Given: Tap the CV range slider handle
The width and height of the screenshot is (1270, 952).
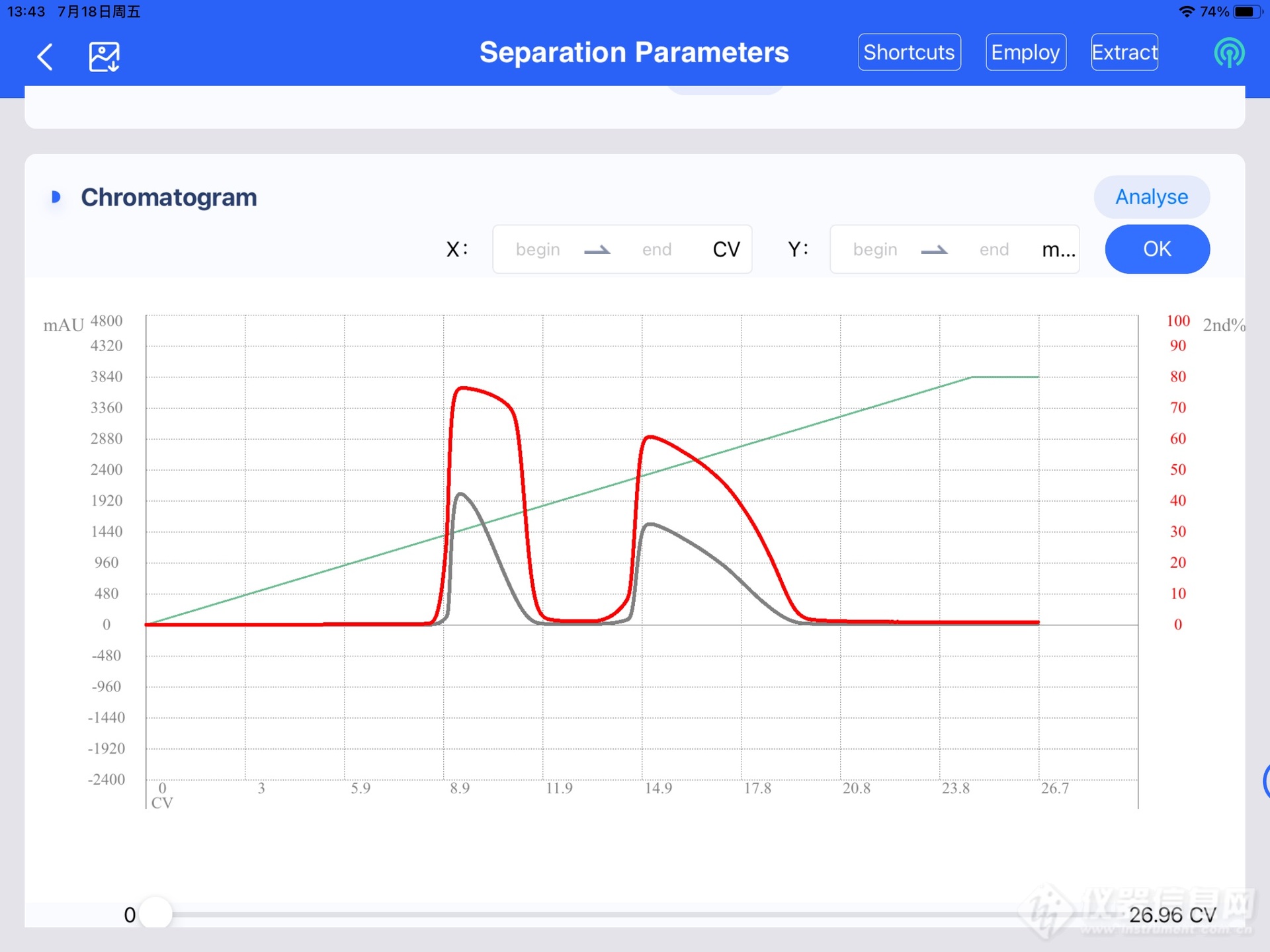Looking at the screenshot, I should [156, 914].
